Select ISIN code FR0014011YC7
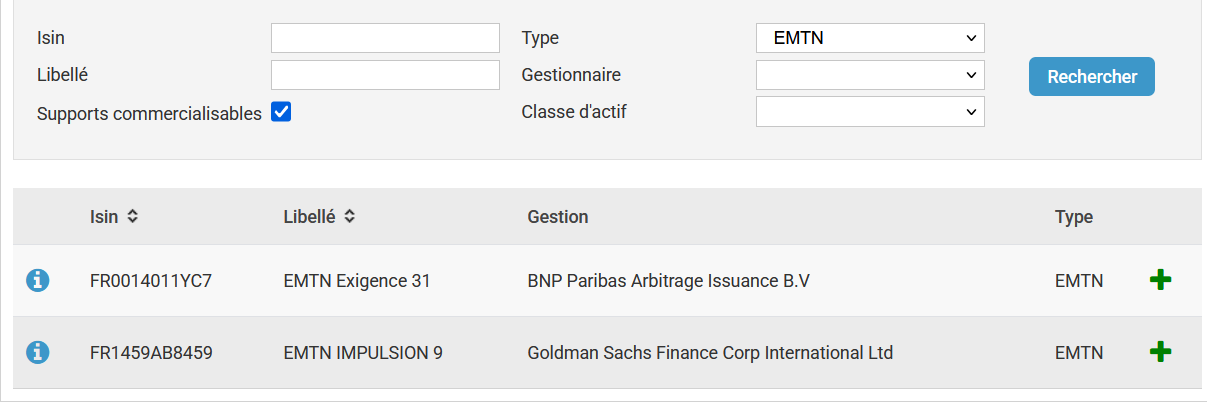1207x413 pixels. [151, 281]
